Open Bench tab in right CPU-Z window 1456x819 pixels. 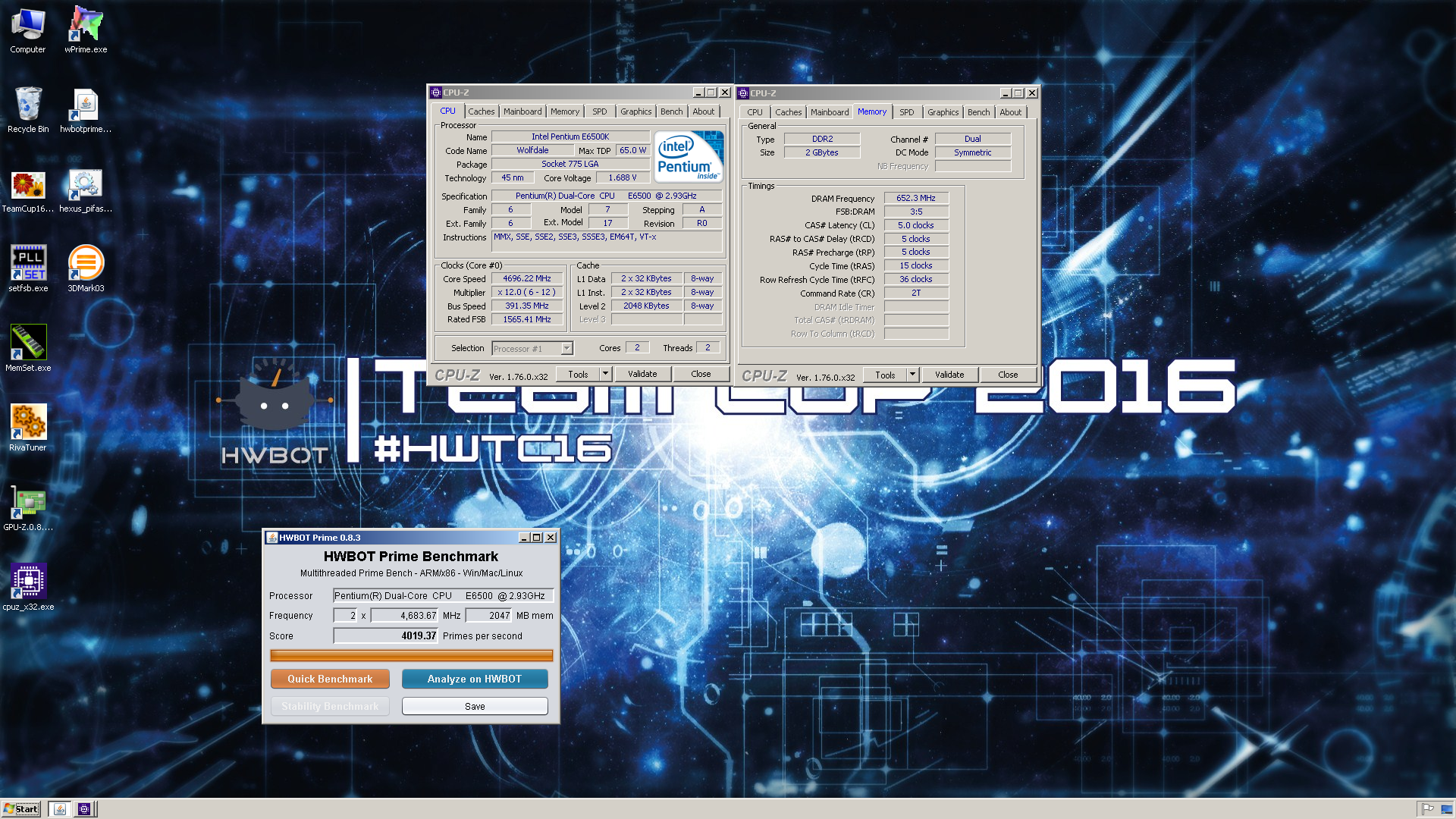coord(979,112)
